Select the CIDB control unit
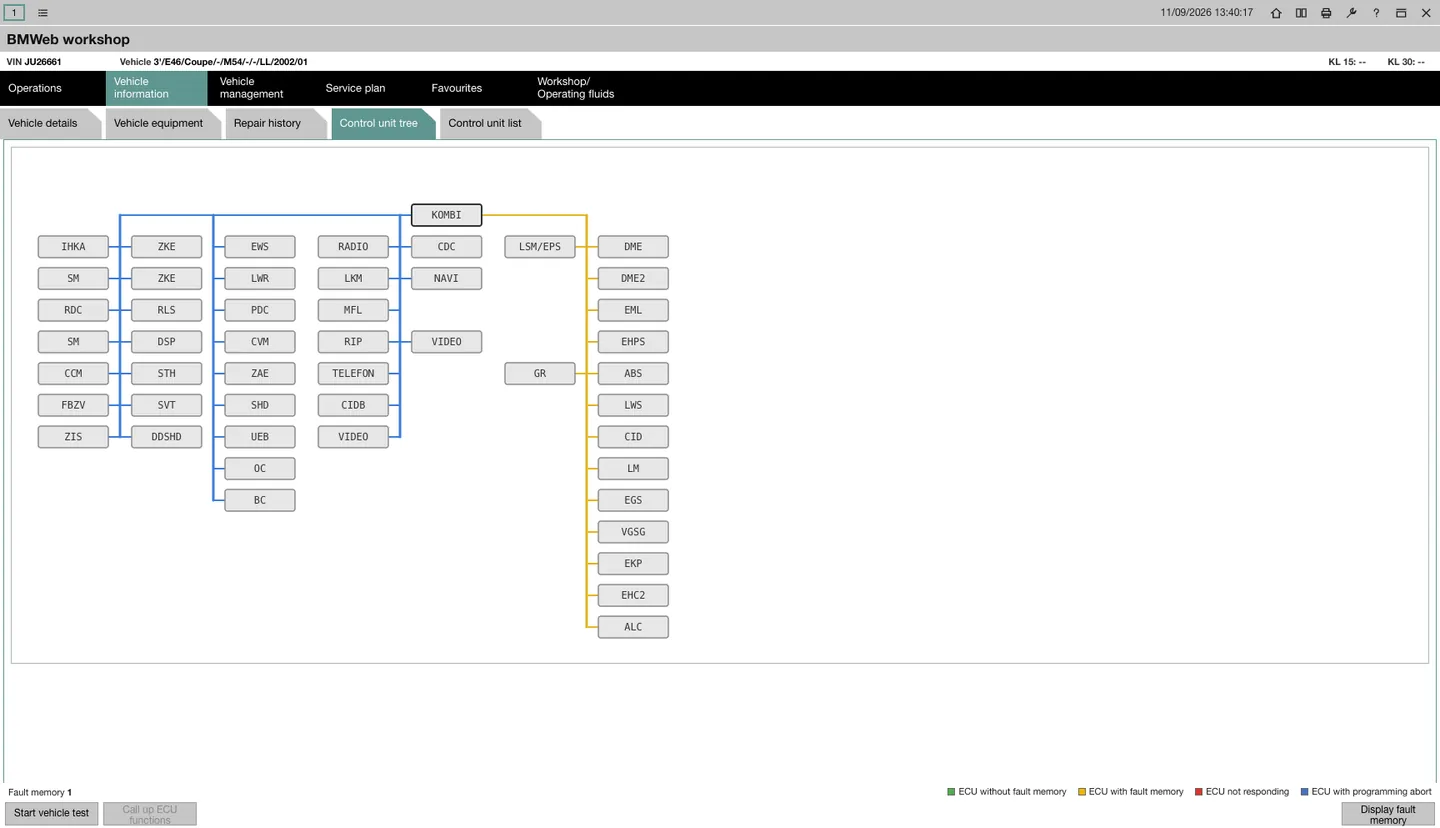The image size is (1440, 828). [353, 405]
